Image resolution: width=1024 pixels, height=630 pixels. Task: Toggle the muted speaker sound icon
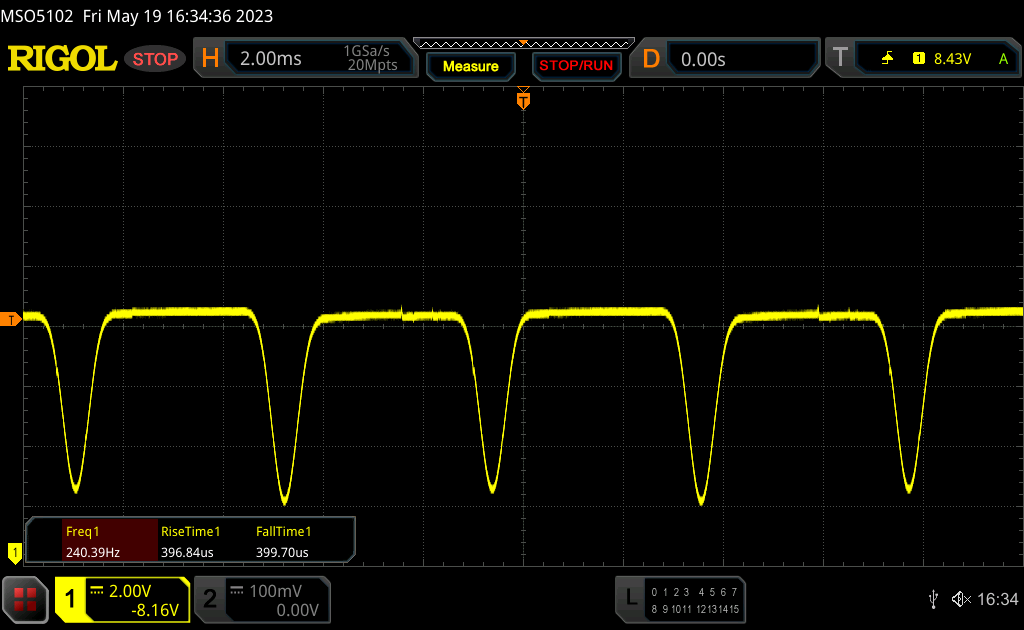tap(960, 599)
